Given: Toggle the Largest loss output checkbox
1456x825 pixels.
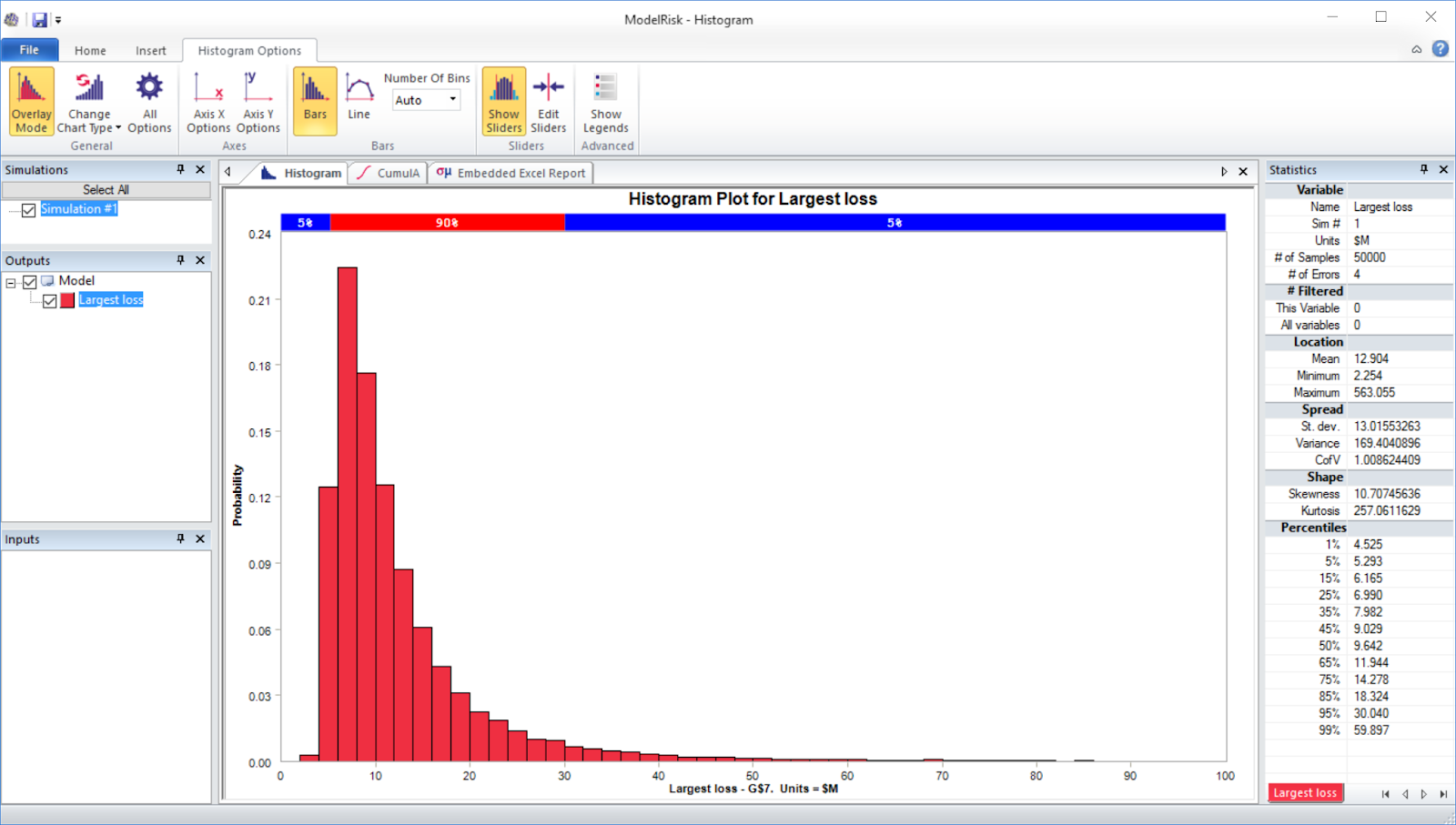Looking at the screenshot, I should [x=49, y=300].
